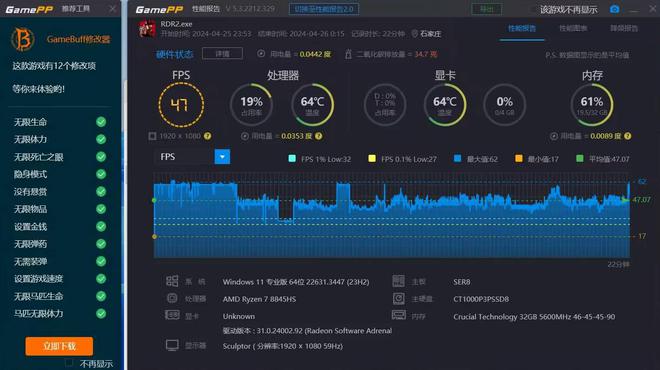
Task: Click blue 最大值 legend swatch
Action: coord(458,159)
